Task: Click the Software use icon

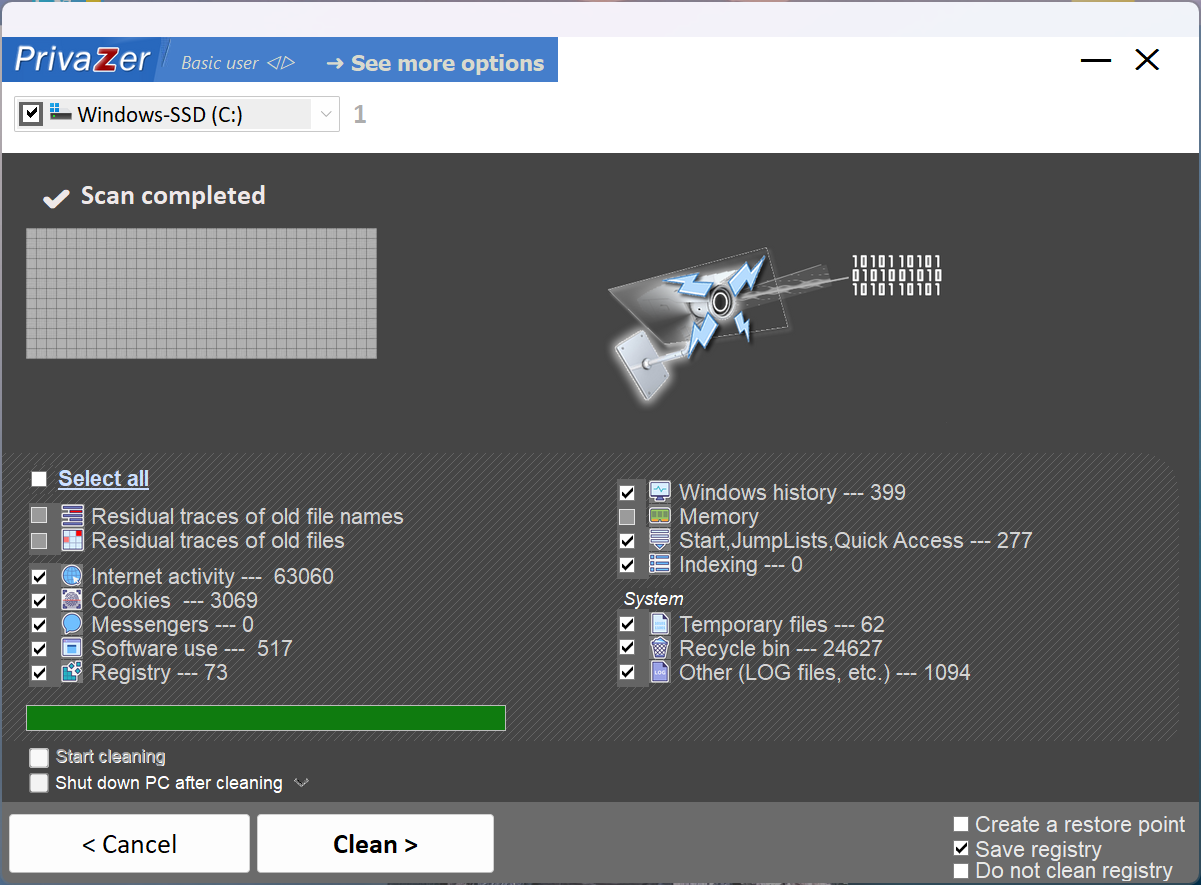Action: 72,648
